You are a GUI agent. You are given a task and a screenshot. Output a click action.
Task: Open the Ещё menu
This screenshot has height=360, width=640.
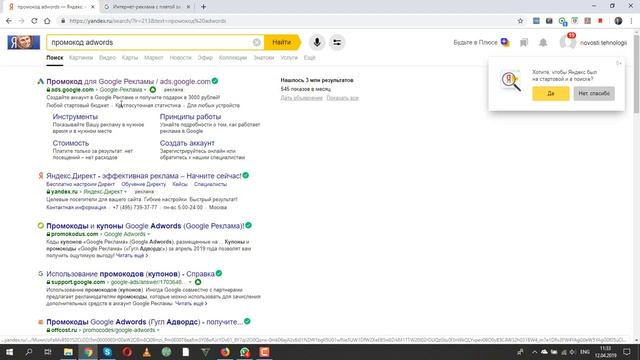(x=309, y=58)
